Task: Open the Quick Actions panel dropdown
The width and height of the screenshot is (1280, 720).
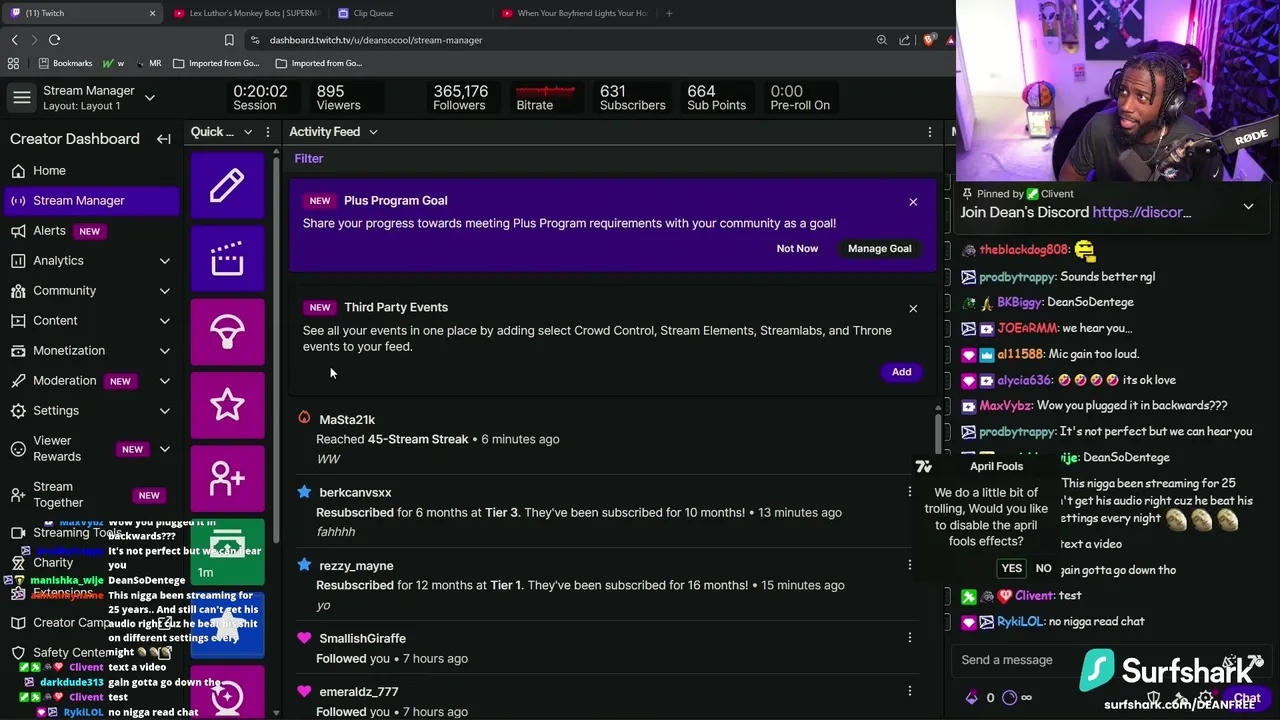Action: [x=248, y=132]
